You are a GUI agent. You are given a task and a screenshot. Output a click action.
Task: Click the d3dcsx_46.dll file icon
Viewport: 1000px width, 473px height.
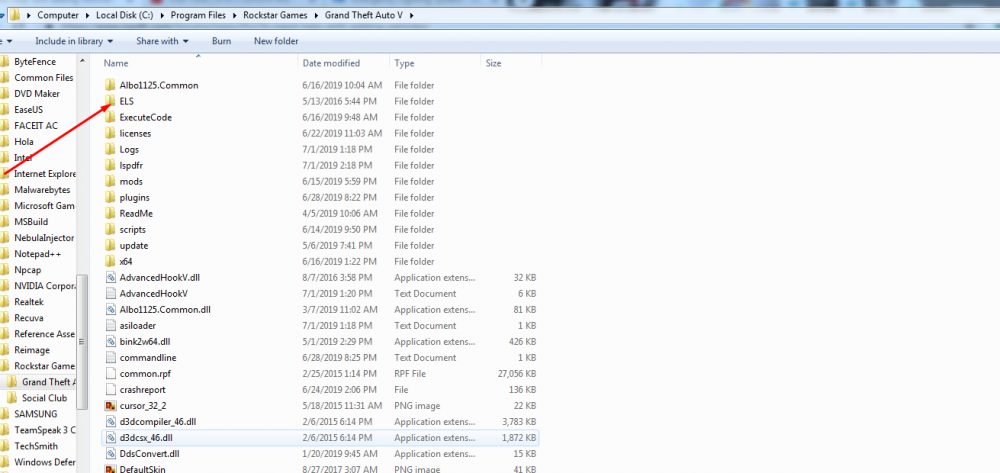[x=110, y=438]
